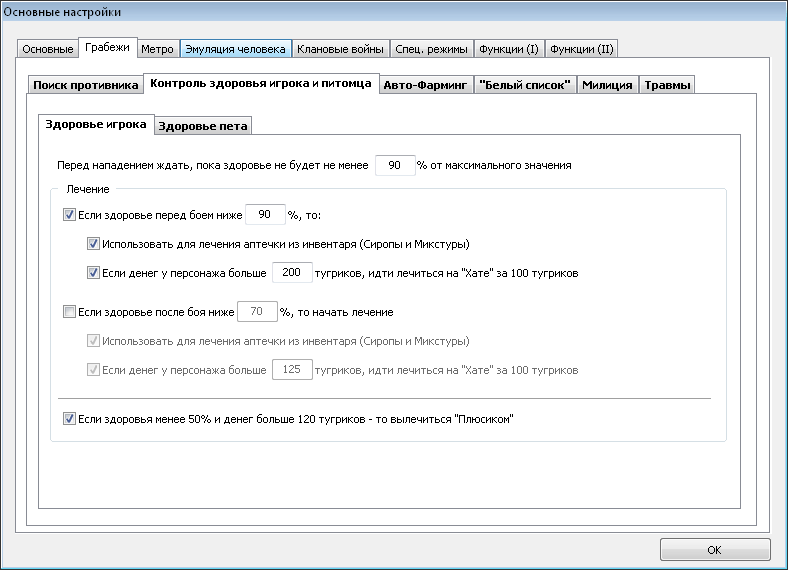Switch to Функции (I) tab
The image size is (788, 570).
509,49
